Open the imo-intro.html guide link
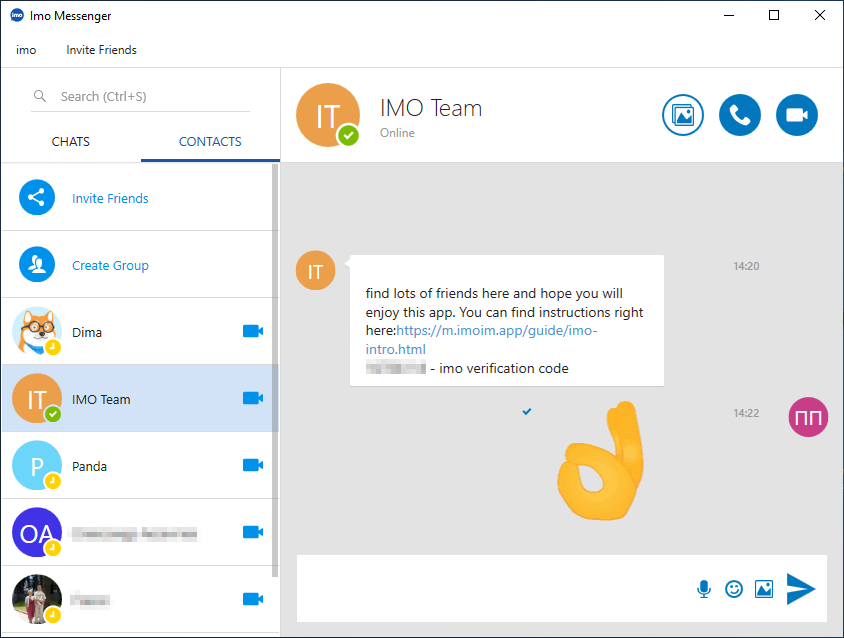The image size is (844, 638). 481,340
